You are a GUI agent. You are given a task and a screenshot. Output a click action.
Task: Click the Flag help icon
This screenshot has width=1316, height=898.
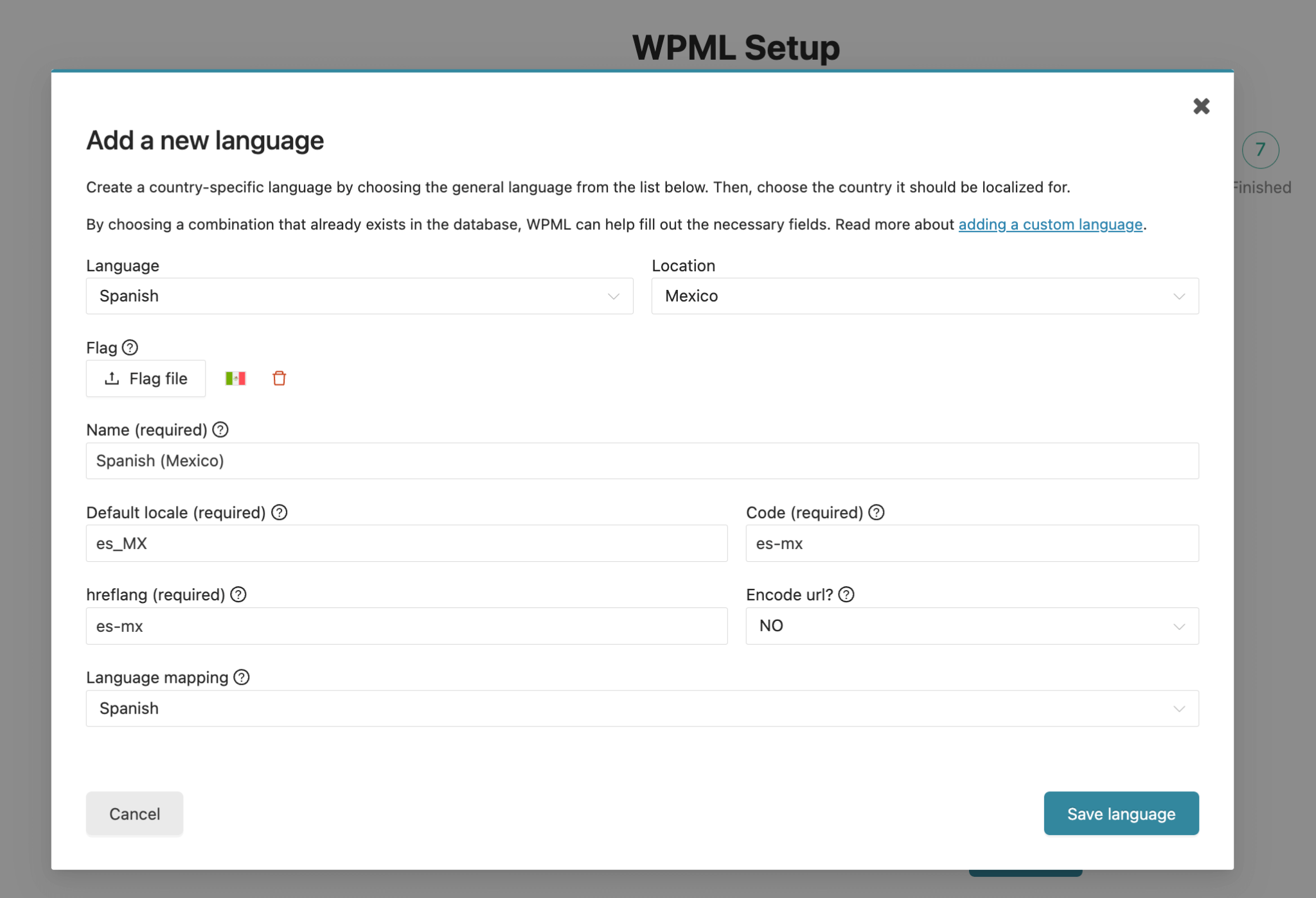(130, 348)
